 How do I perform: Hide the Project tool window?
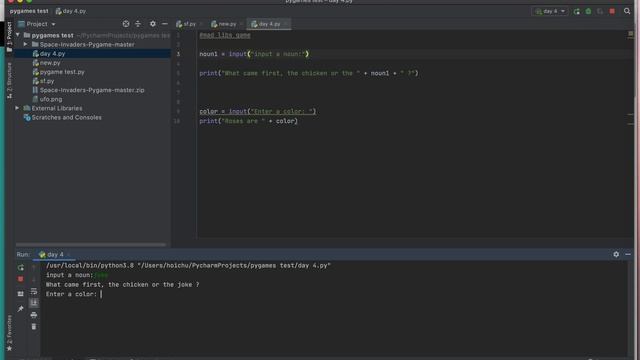click(164, 24)
